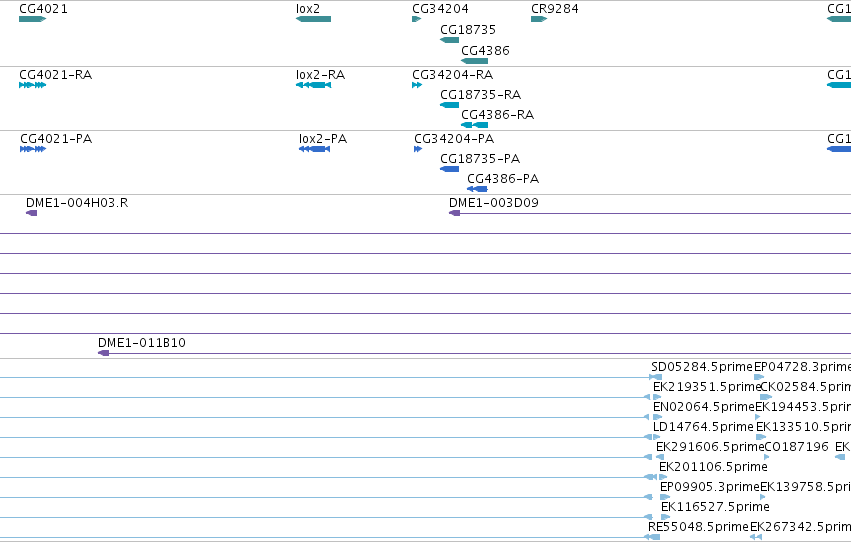
Task: Click the CG4021 gene label
Action: (43, 9)
